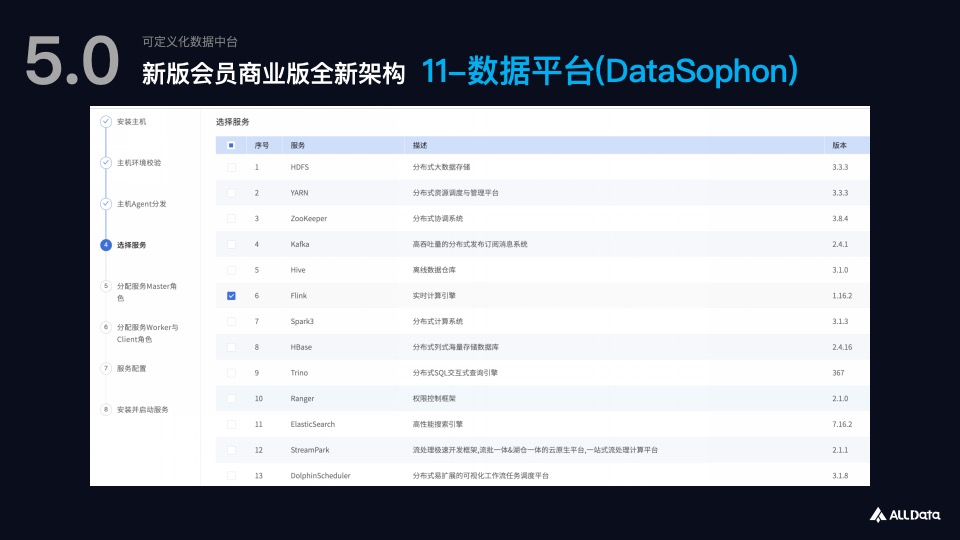Screen dimensions: 960x540
Task: Click the ZooKeeper service name
Action: [x=309, y=219]
